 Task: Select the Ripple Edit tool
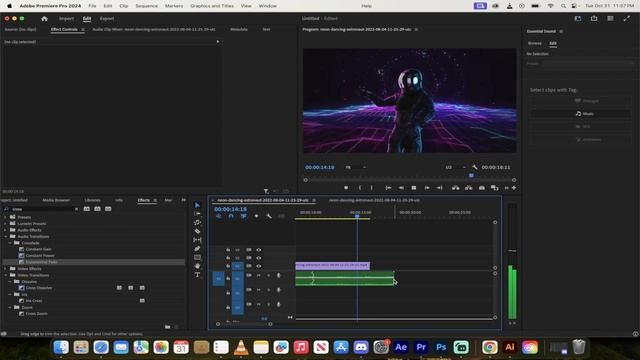(x=198, y=222)
